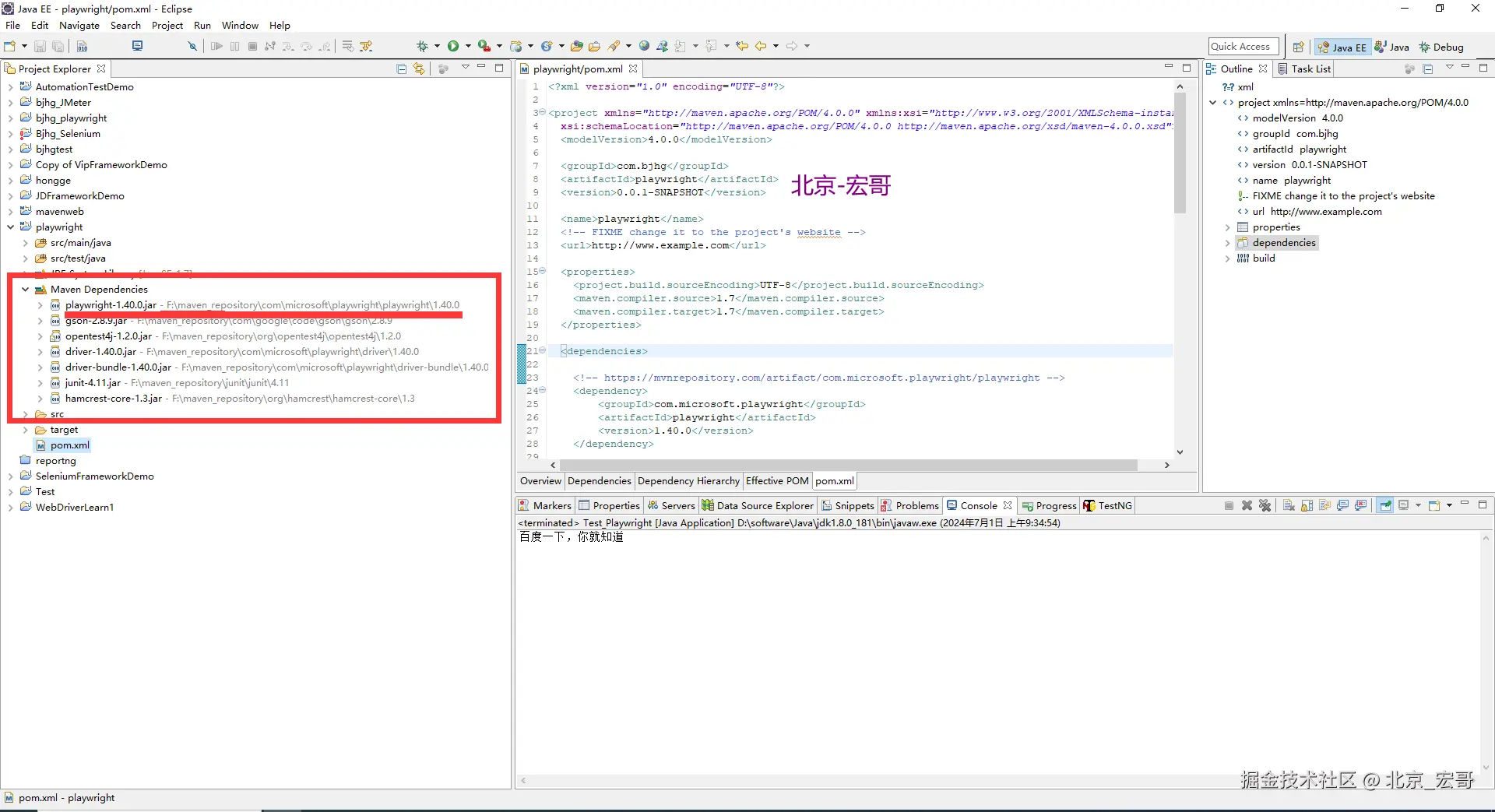Screen dimensions: 1495x812
Task: Click the Open Web Browser globe icon
Action: coord(644,47)
